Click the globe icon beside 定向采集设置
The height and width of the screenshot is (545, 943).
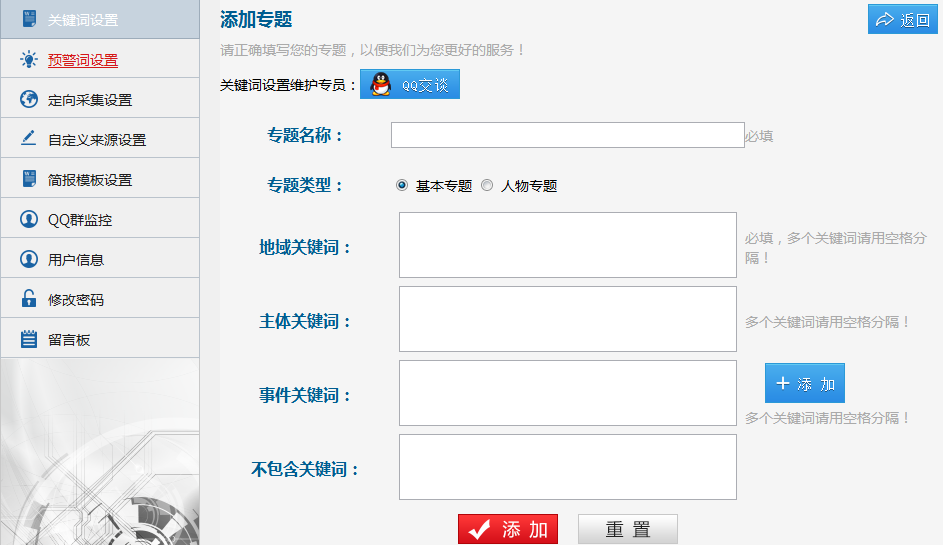28,99
